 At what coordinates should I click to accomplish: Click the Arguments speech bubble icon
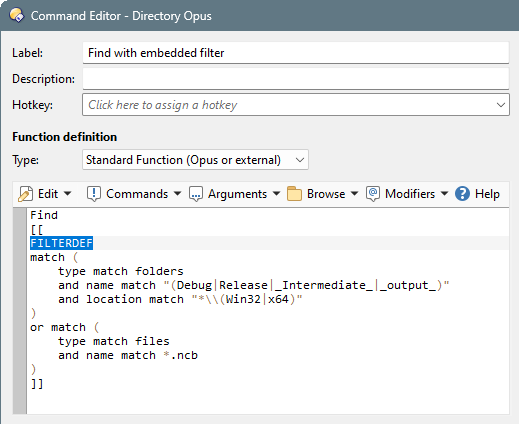coord(196,194)
